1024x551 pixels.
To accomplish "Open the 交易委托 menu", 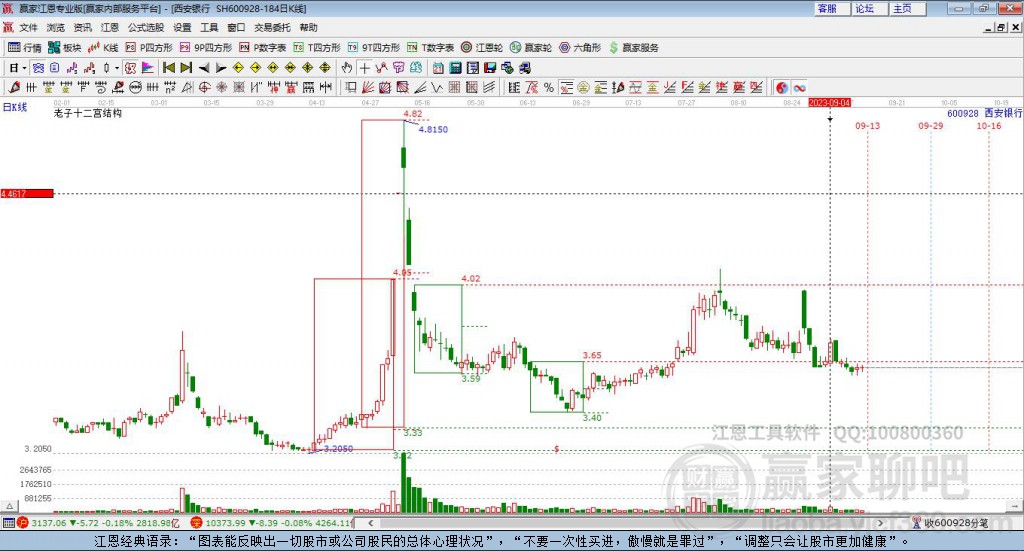I will pyautogui.click(x=272, y=27).
